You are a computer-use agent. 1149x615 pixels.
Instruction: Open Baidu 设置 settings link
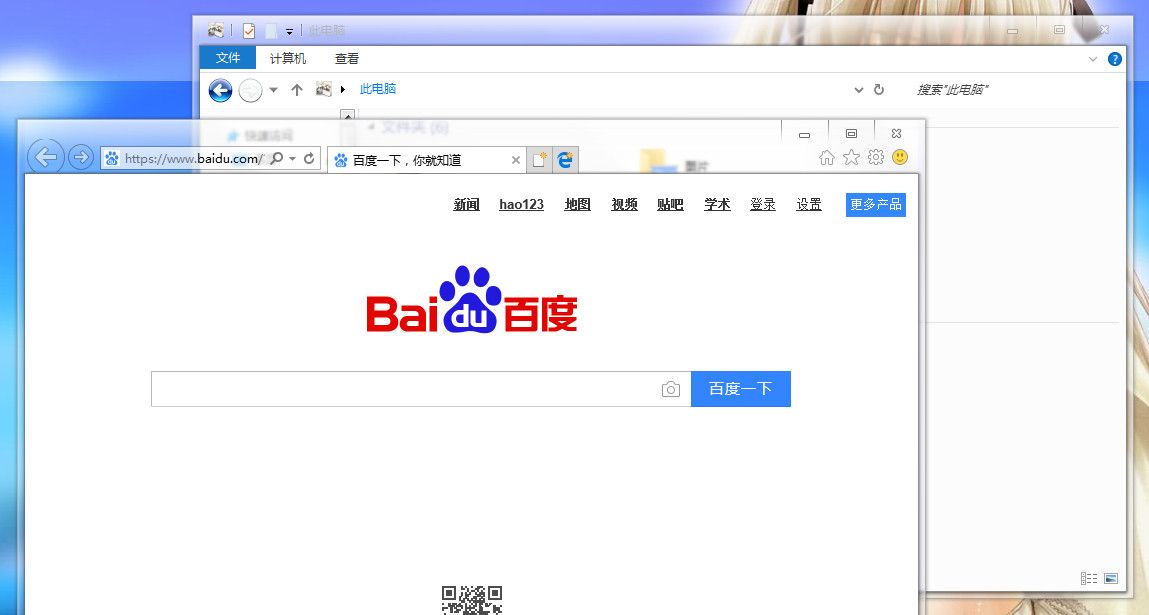point(809,205)
